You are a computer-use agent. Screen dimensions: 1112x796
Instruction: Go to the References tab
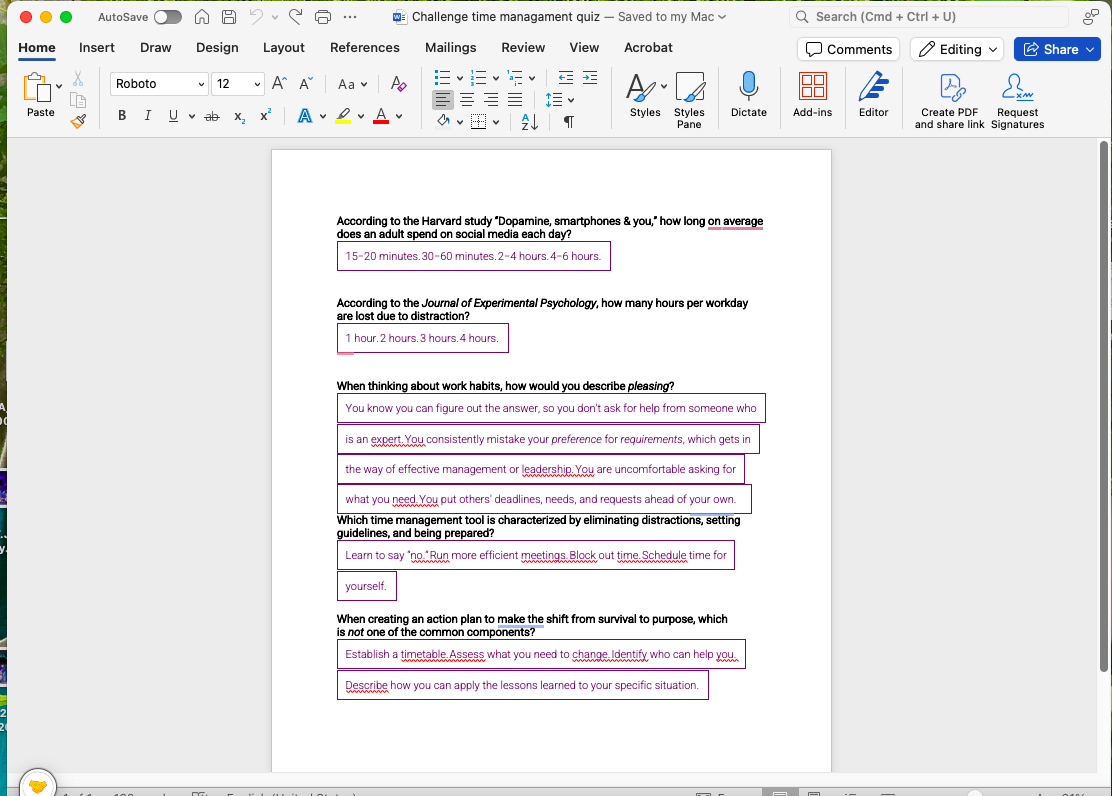(x=365, y=48)
